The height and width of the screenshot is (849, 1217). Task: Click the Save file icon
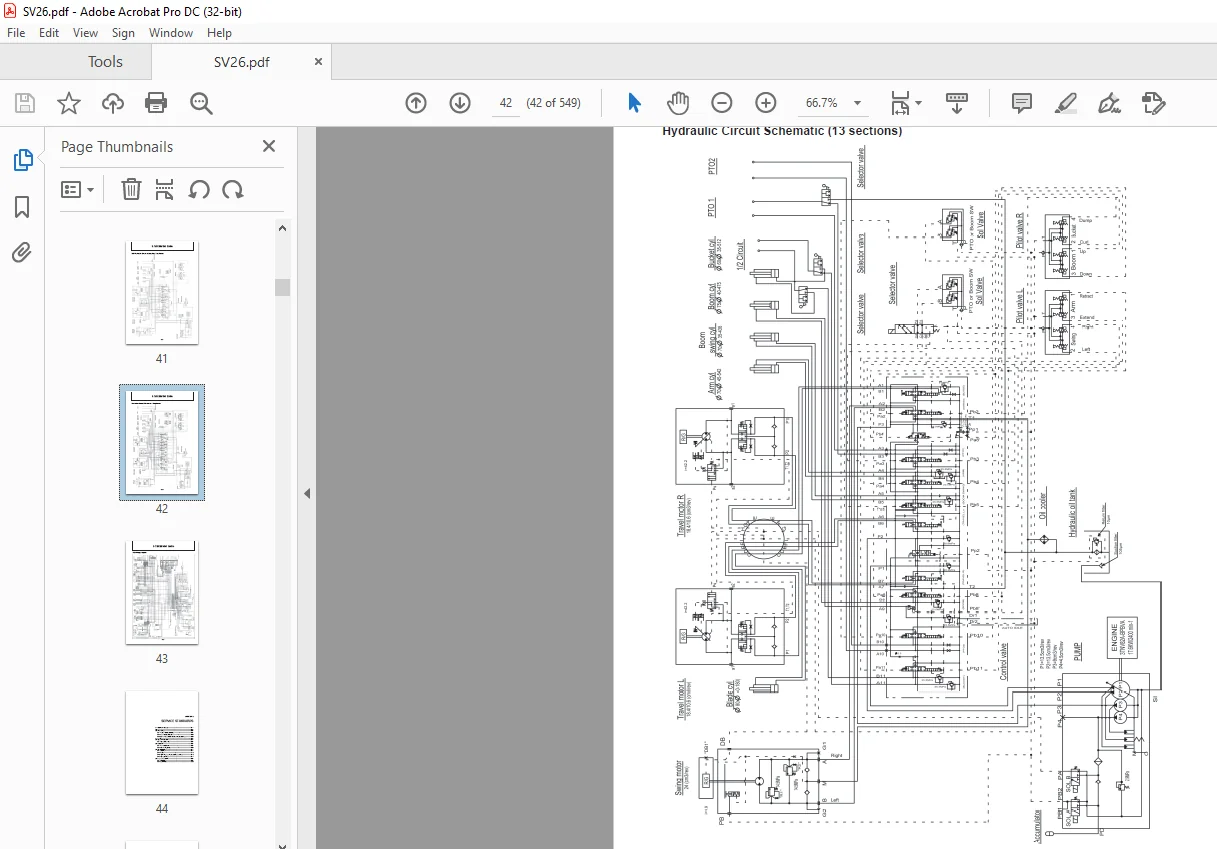[x=25, y=103]
